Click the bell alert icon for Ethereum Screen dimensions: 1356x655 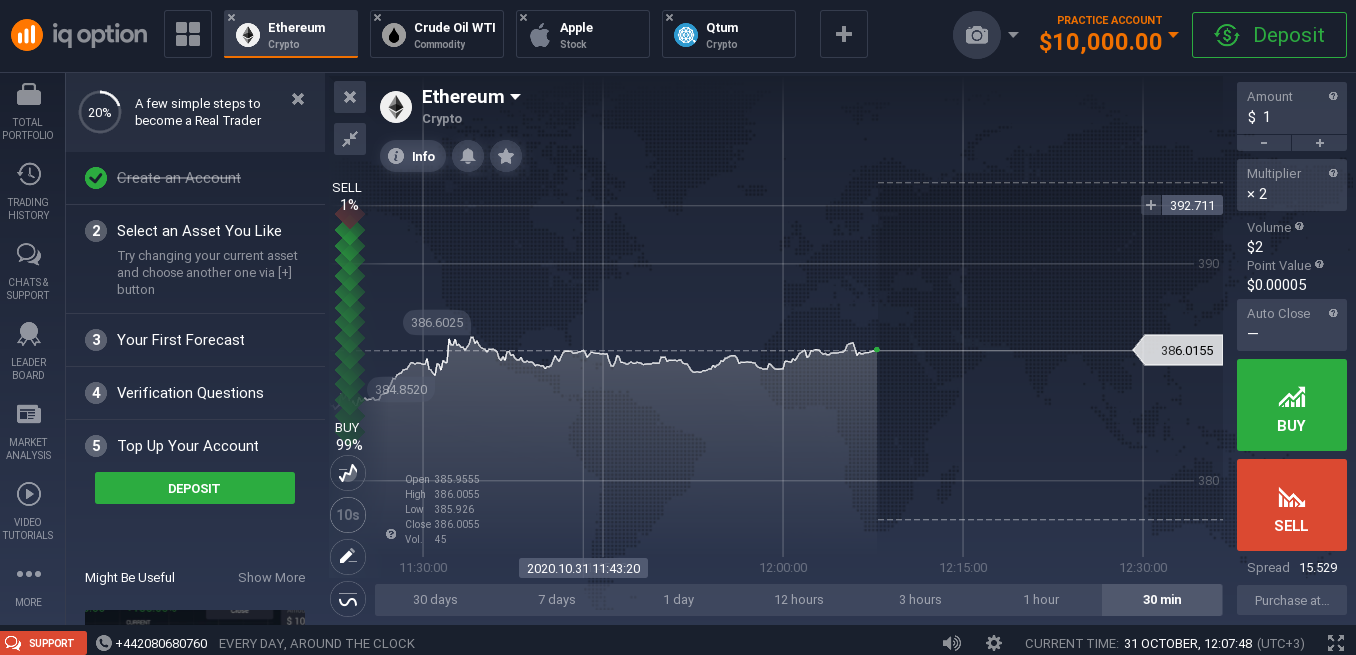point(467,156)
